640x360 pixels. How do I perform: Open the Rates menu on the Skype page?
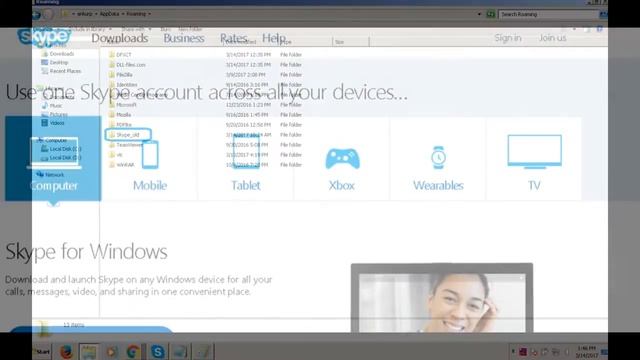tap(233, 38)
